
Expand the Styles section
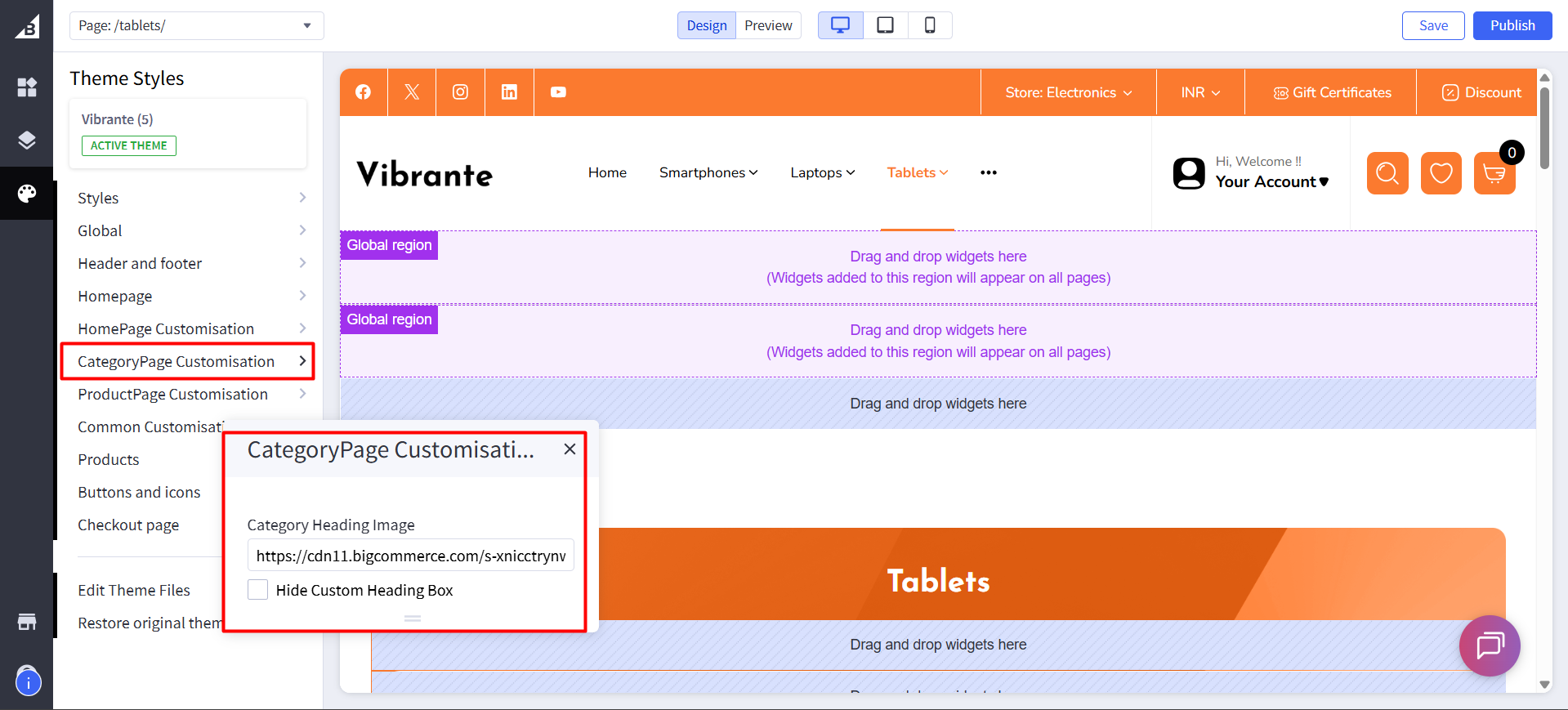[x=192, y=198]
